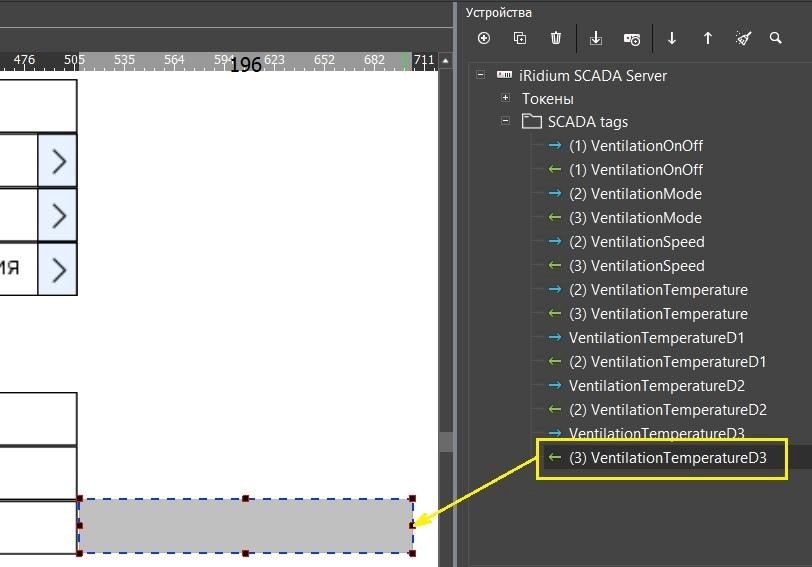Click the duplicate device icon
This screenshot has height=567, width=812.
520,38
